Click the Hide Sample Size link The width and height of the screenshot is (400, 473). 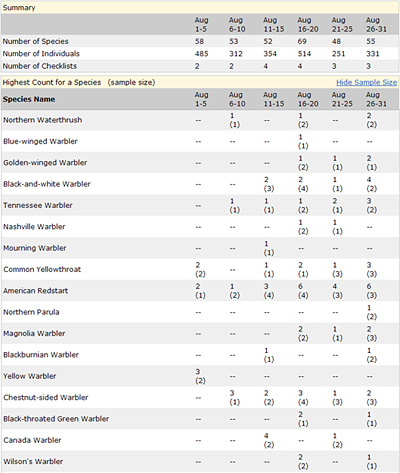click(x=366, y=82)
